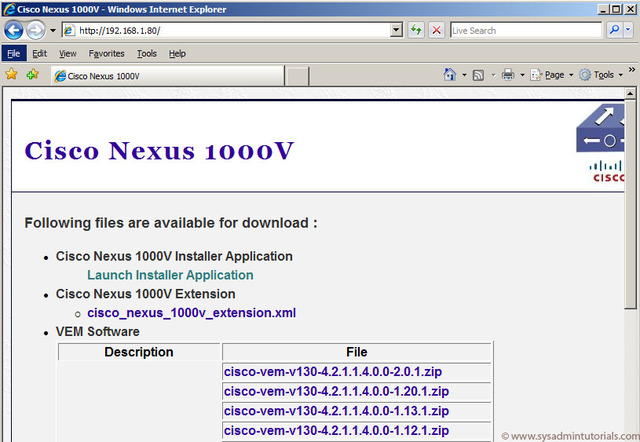Click the VEM Software list item

[x=98, y=331]
